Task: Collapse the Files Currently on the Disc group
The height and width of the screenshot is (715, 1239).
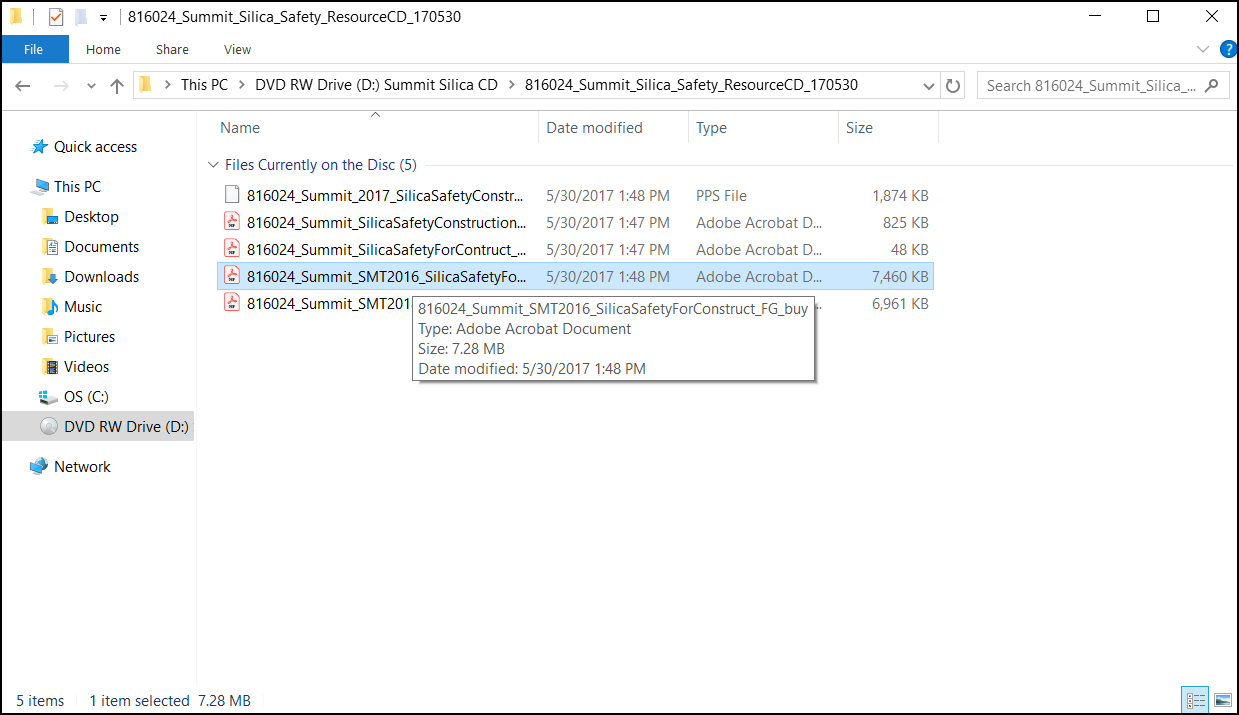Action: [x=213, y=165]
